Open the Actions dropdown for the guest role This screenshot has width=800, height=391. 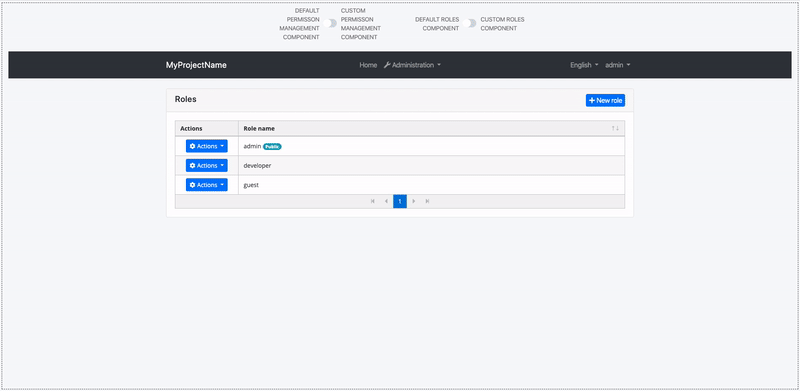207,185
